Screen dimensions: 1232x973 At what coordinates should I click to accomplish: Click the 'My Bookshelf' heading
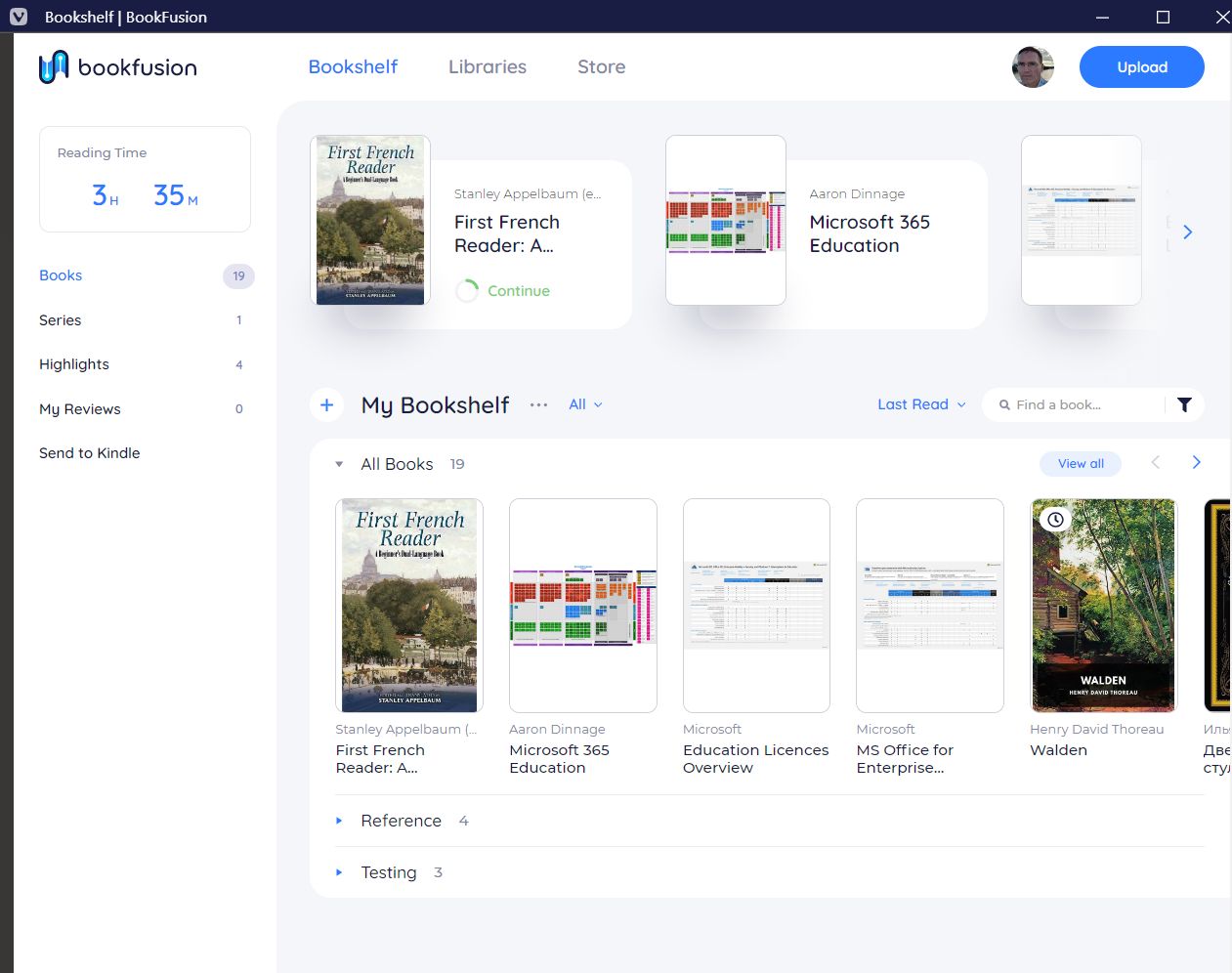[435, 405]
